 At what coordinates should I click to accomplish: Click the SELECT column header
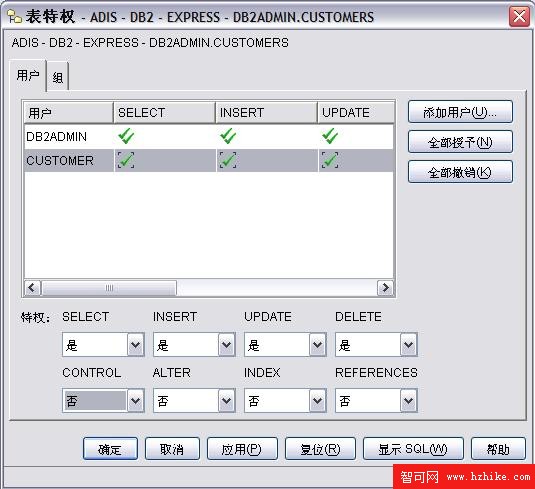pyautogui.click(x=164, y=113)
